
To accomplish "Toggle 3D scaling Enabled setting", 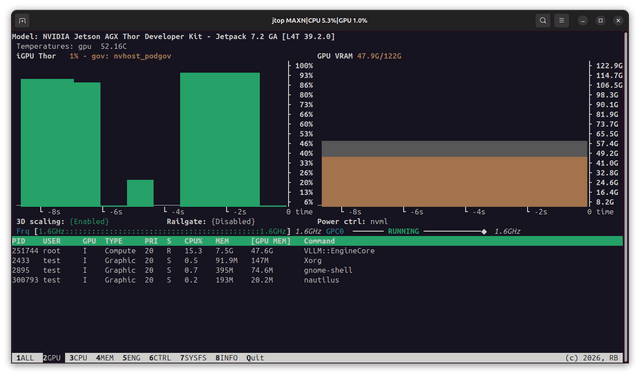I will click(89, 222).
